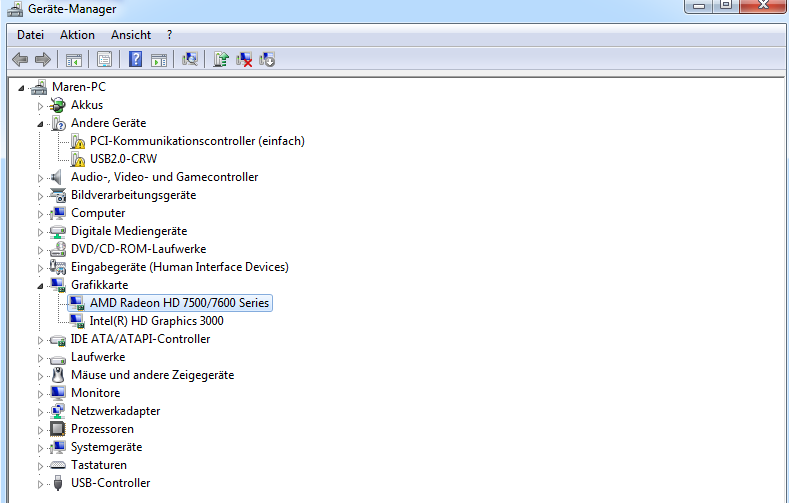This screenshot has height=503, width=789.
Task: Open the ? help menu
Action: coord(170,35)
